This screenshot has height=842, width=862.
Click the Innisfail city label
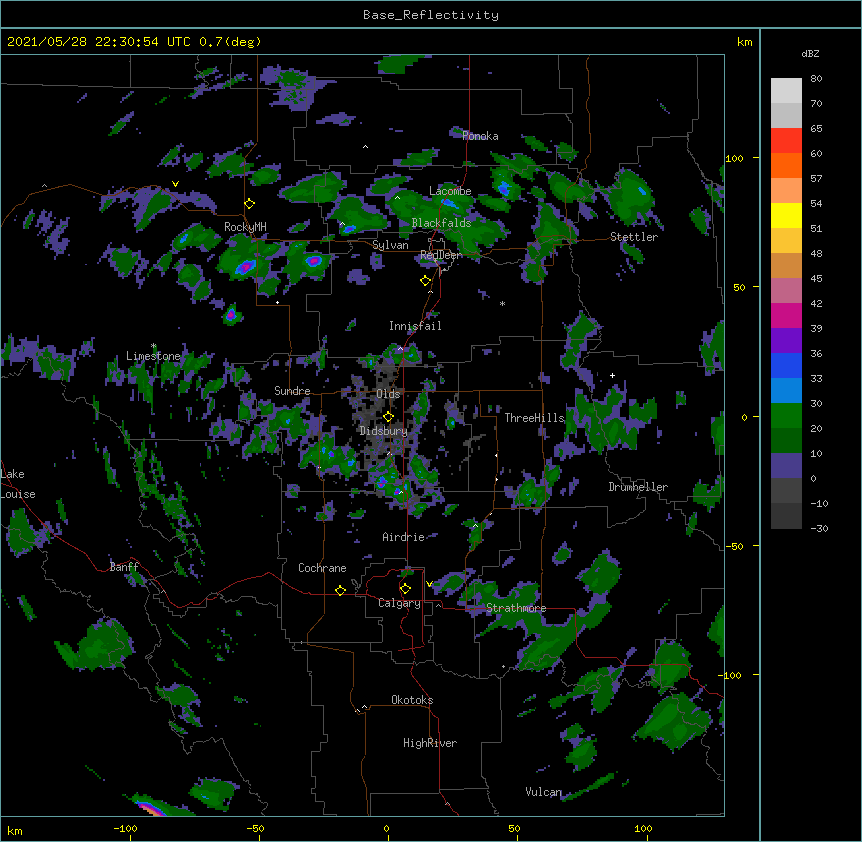coord(415,326)
